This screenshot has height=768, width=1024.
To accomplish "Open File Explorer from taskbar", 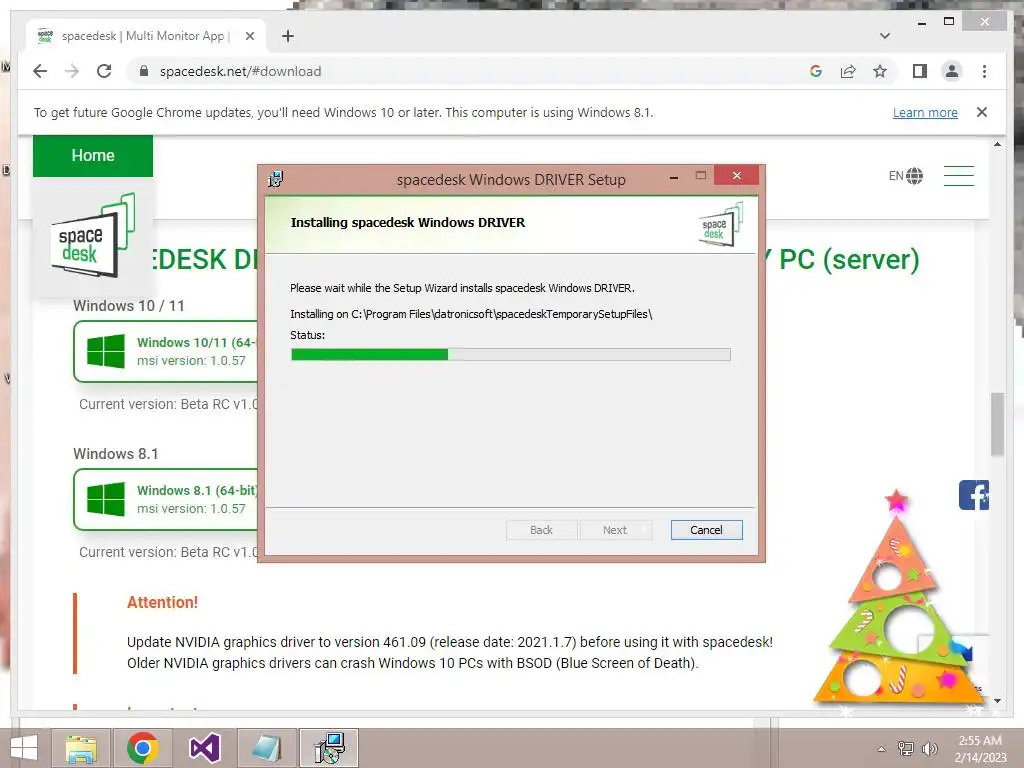I will pos(81,748).
